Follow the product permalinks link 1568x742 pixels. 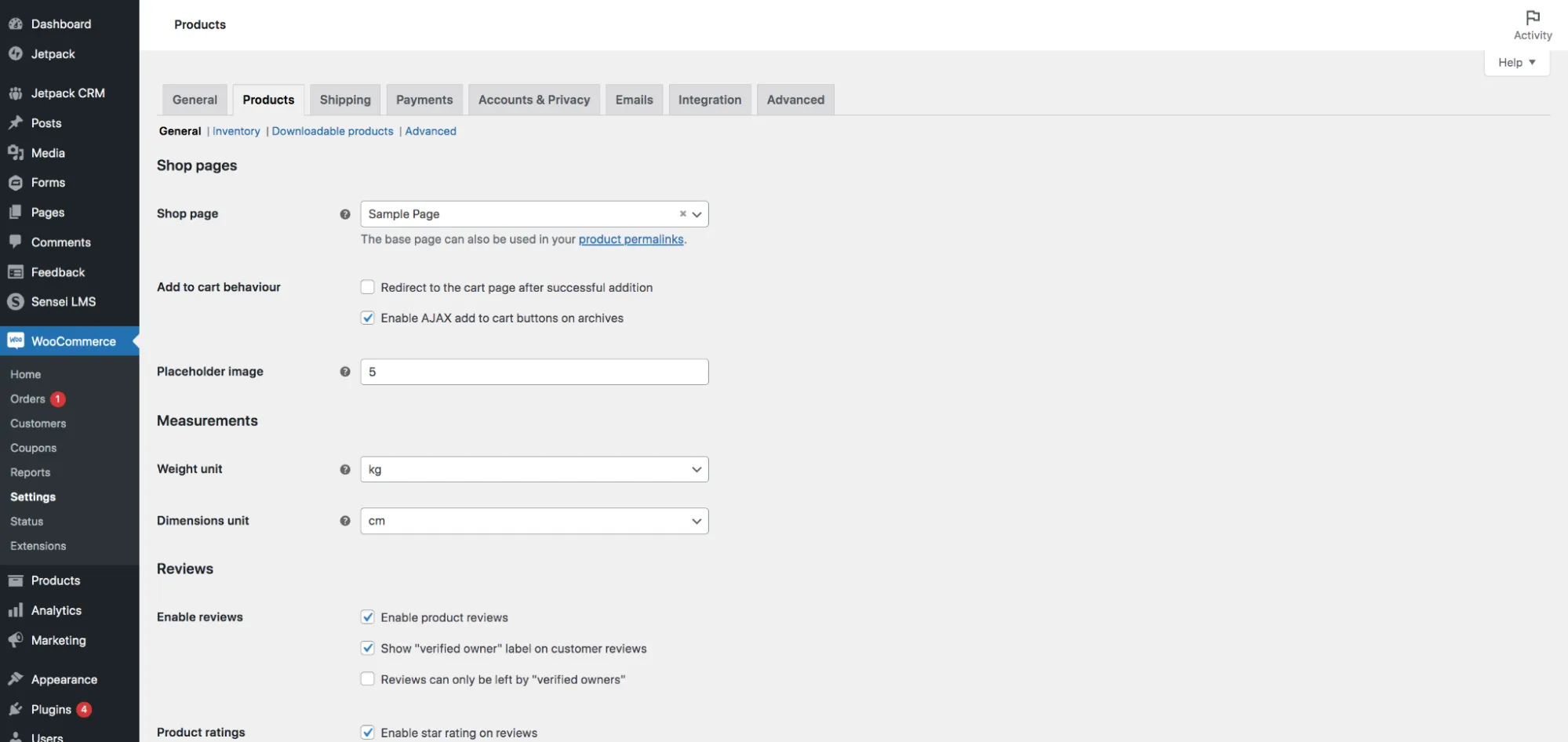tap(631, 239)
